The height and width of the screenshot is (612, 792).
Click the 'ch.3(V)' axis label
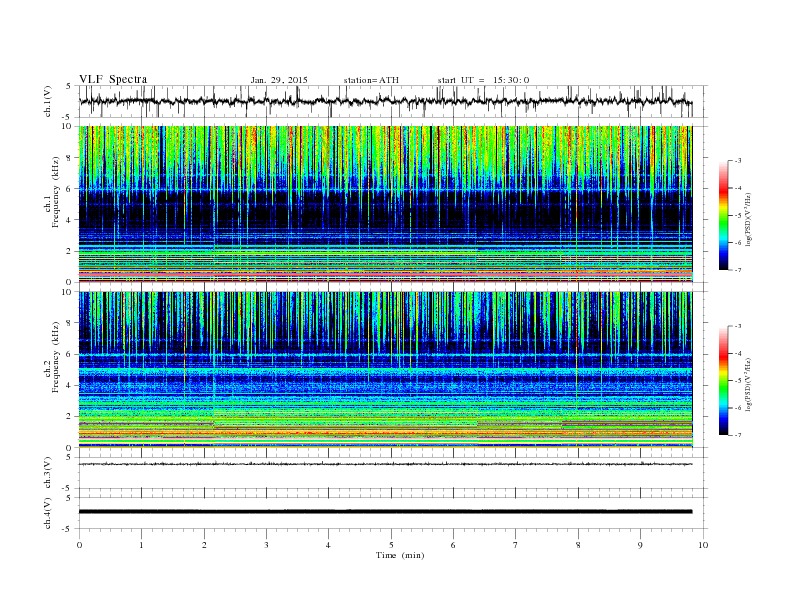47,473
